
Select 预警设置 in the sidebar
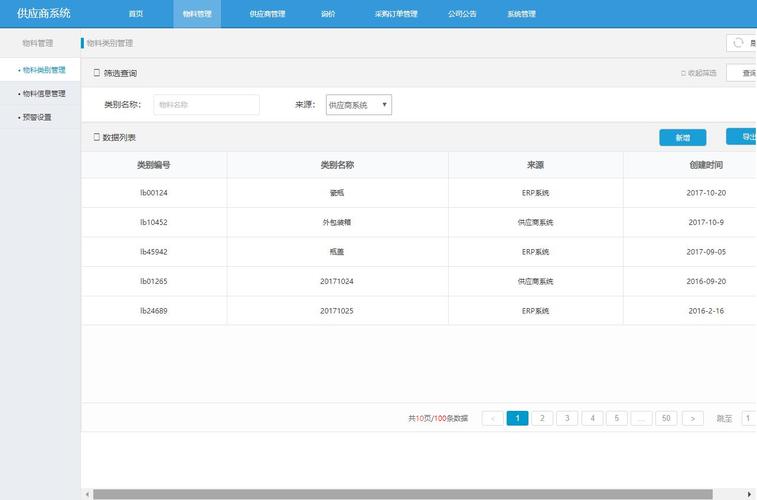pyautogui.click(x=37, y=117)
